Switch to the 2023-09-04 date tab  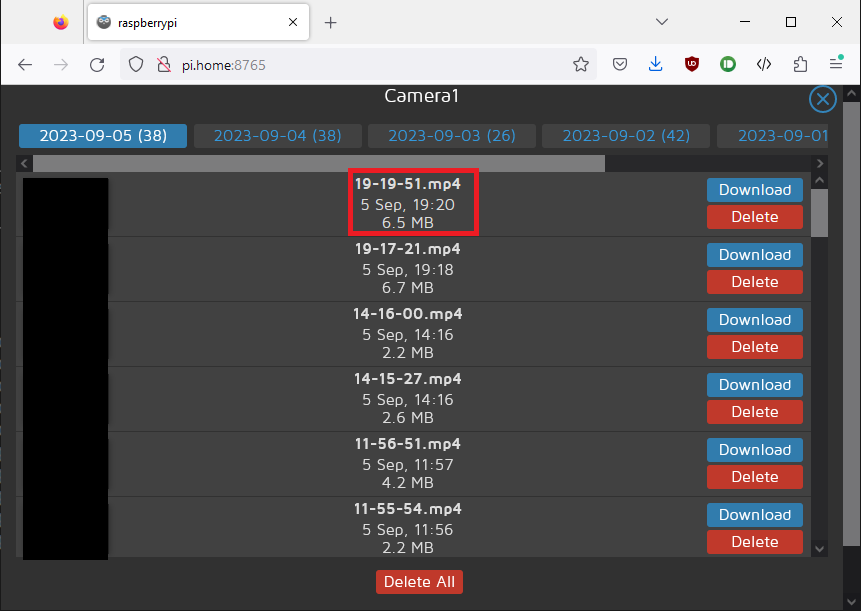pyautogui.click(x=277, y=136)
